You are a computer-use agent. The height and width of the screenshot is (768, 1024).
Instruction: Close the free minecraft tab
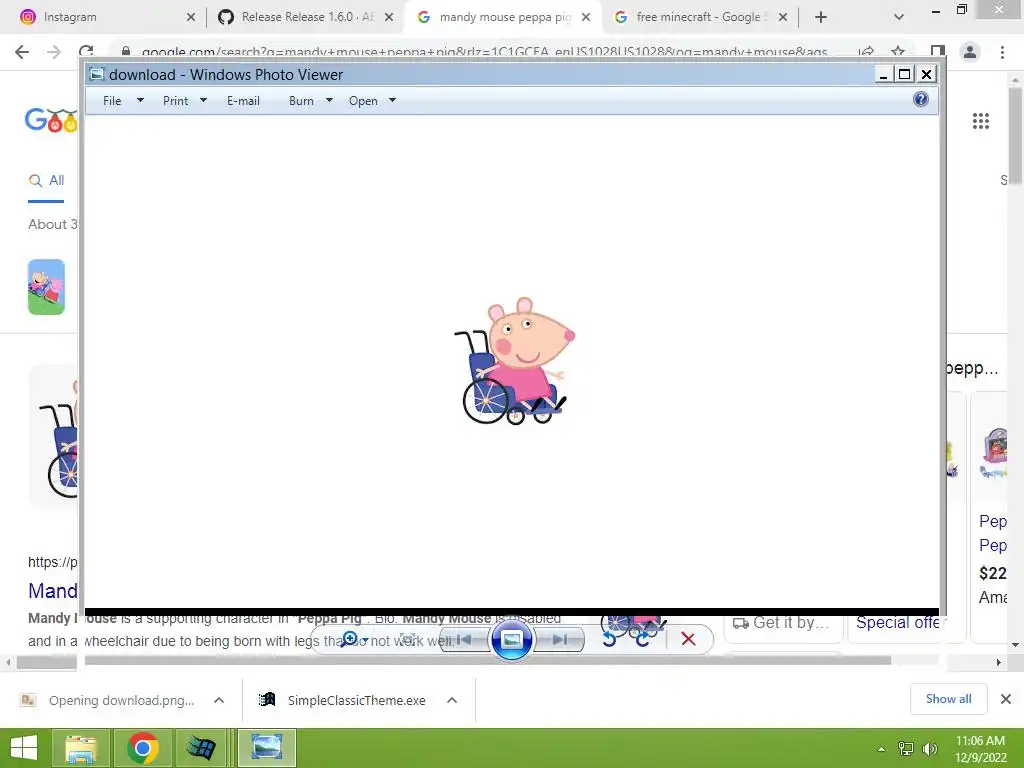(x=783, y=17)
